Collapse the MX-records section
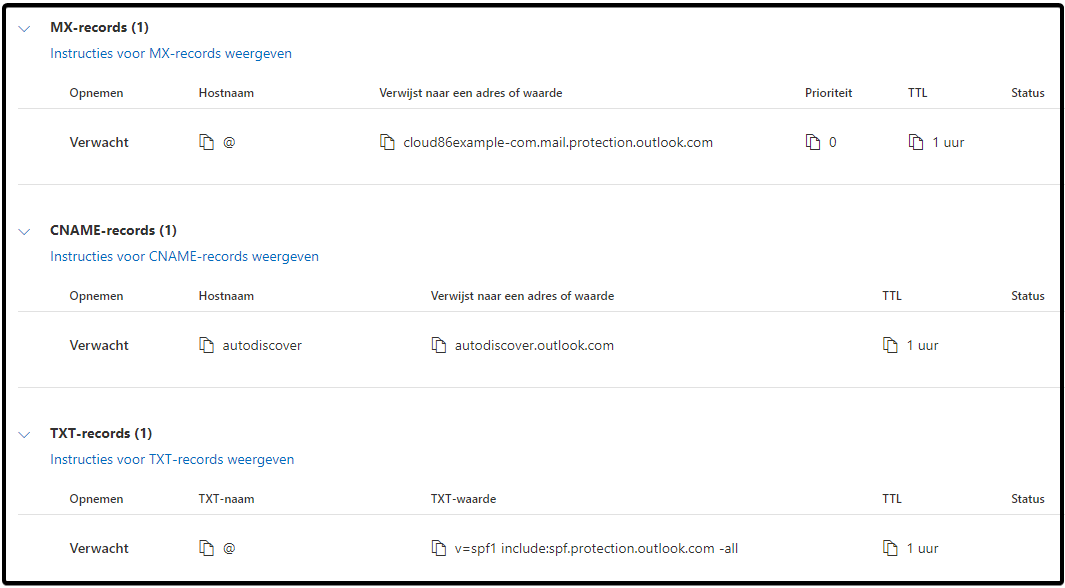 point(25,29)
